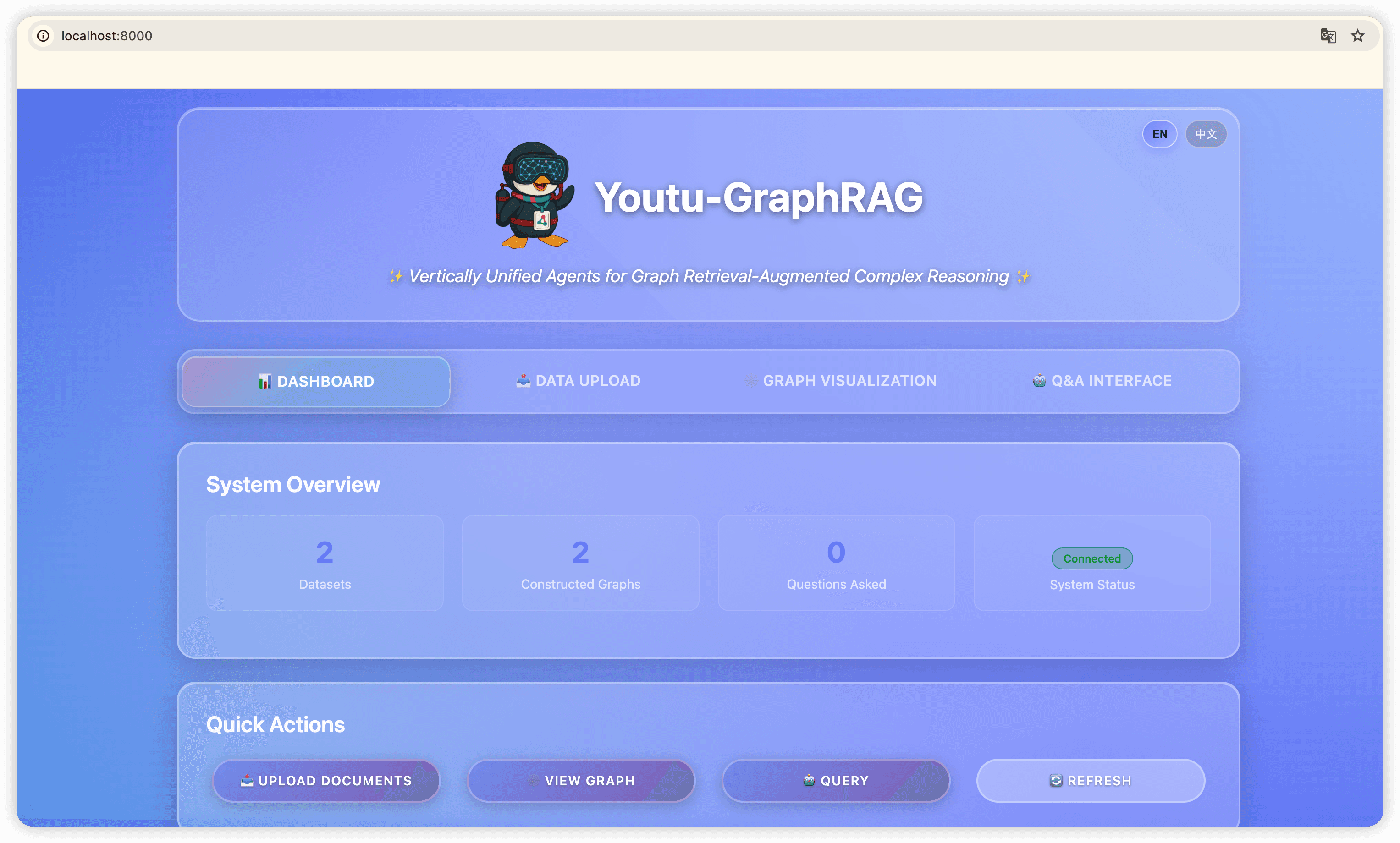The width and height of the screenshot is (1400, 843).
Task: Click the refresh arrows icon in Quick Actions
Action: (1056, 781)
